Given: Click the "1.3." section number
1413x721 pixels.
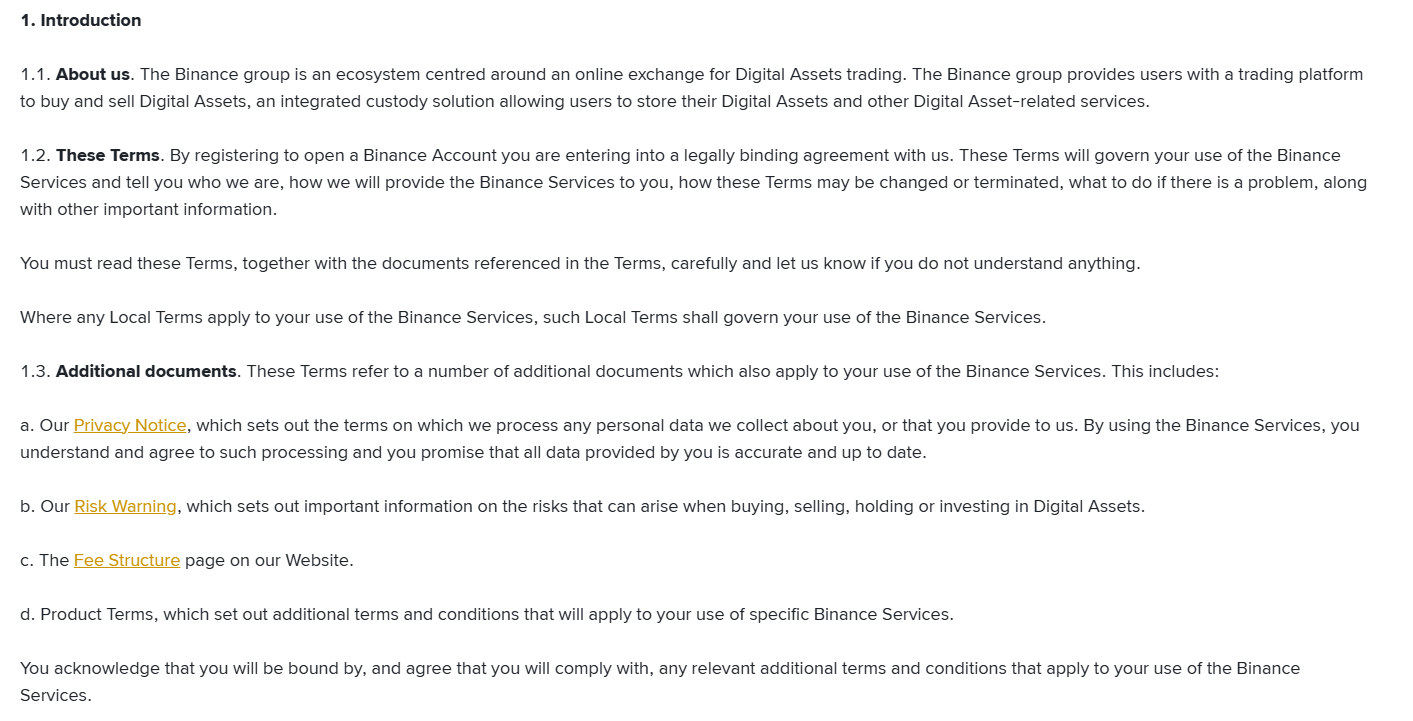Looking at the screenshot, I should pos(35,371).
